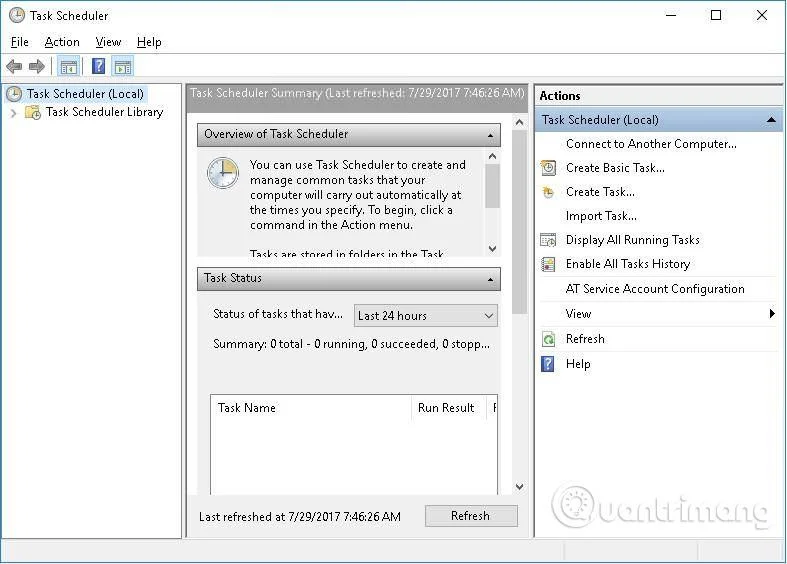Click the green Refresh action icon

click(x=548, y=339)
